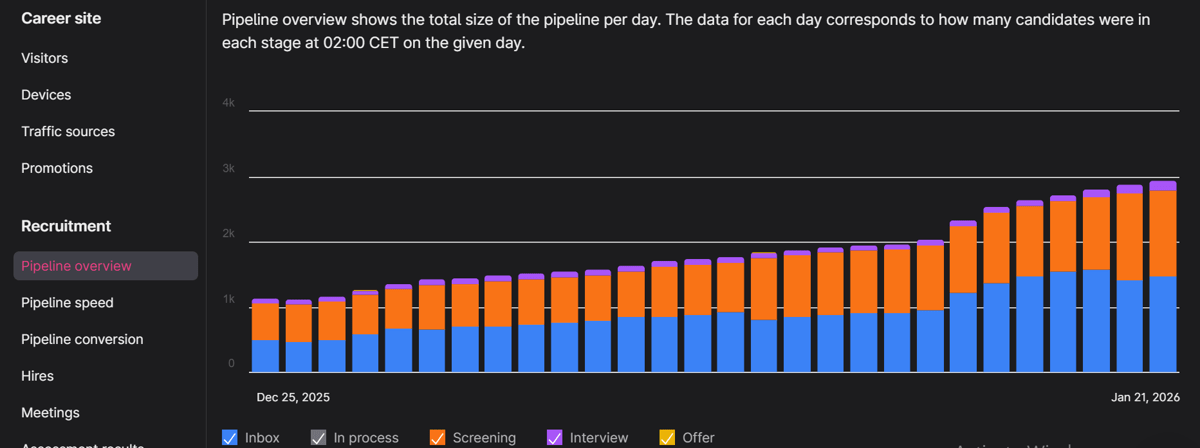Select Promotions in the sidebar

click(x=57, y=168)
